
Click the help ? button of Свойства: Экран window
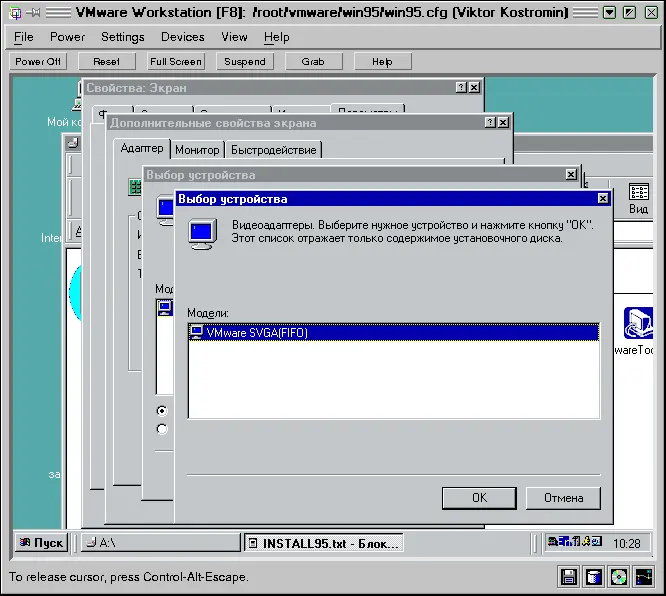tap(461, 88)
